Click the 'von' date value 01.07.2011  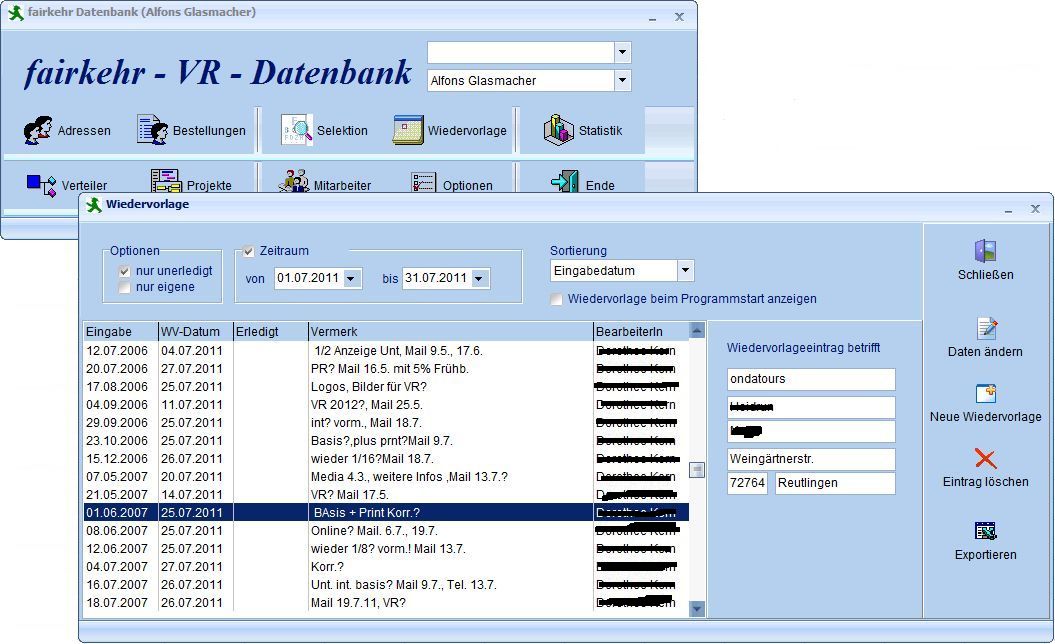pyautogui.click(x=308, y=278)
